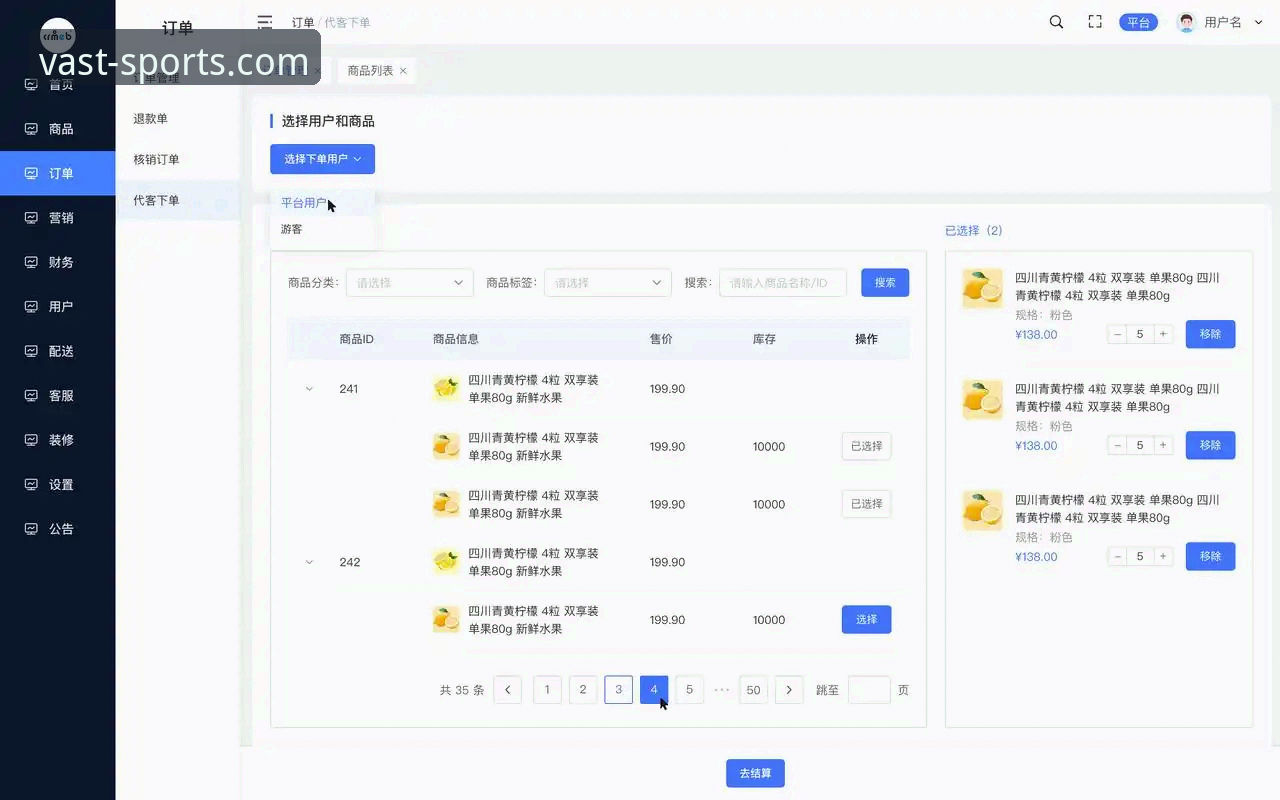Open the 商品分类 category dropdown
Screen dimensions: 1280x800
(x=408, y=282)
